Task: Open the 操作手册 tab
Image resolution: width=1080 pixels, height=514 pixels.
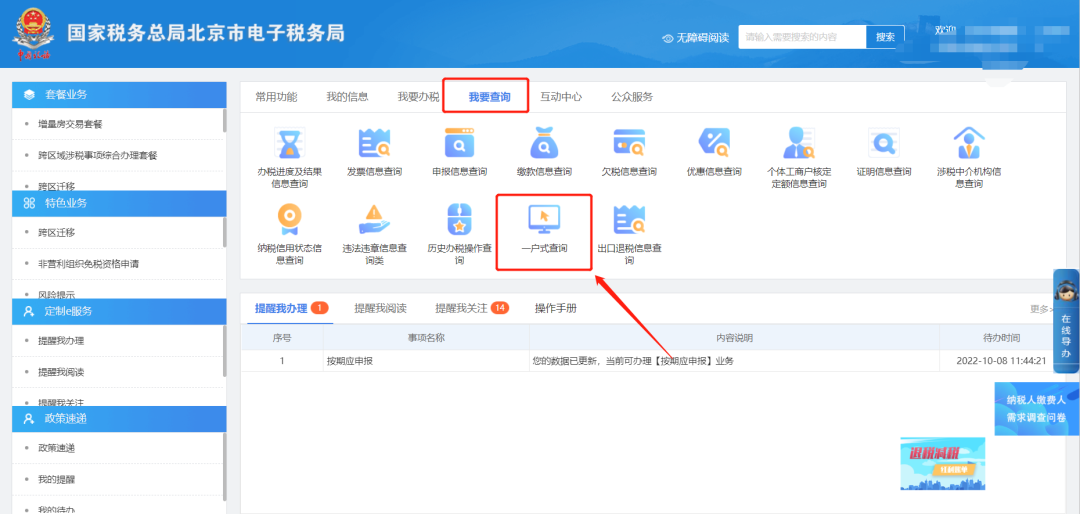Action: click(556, 308)
